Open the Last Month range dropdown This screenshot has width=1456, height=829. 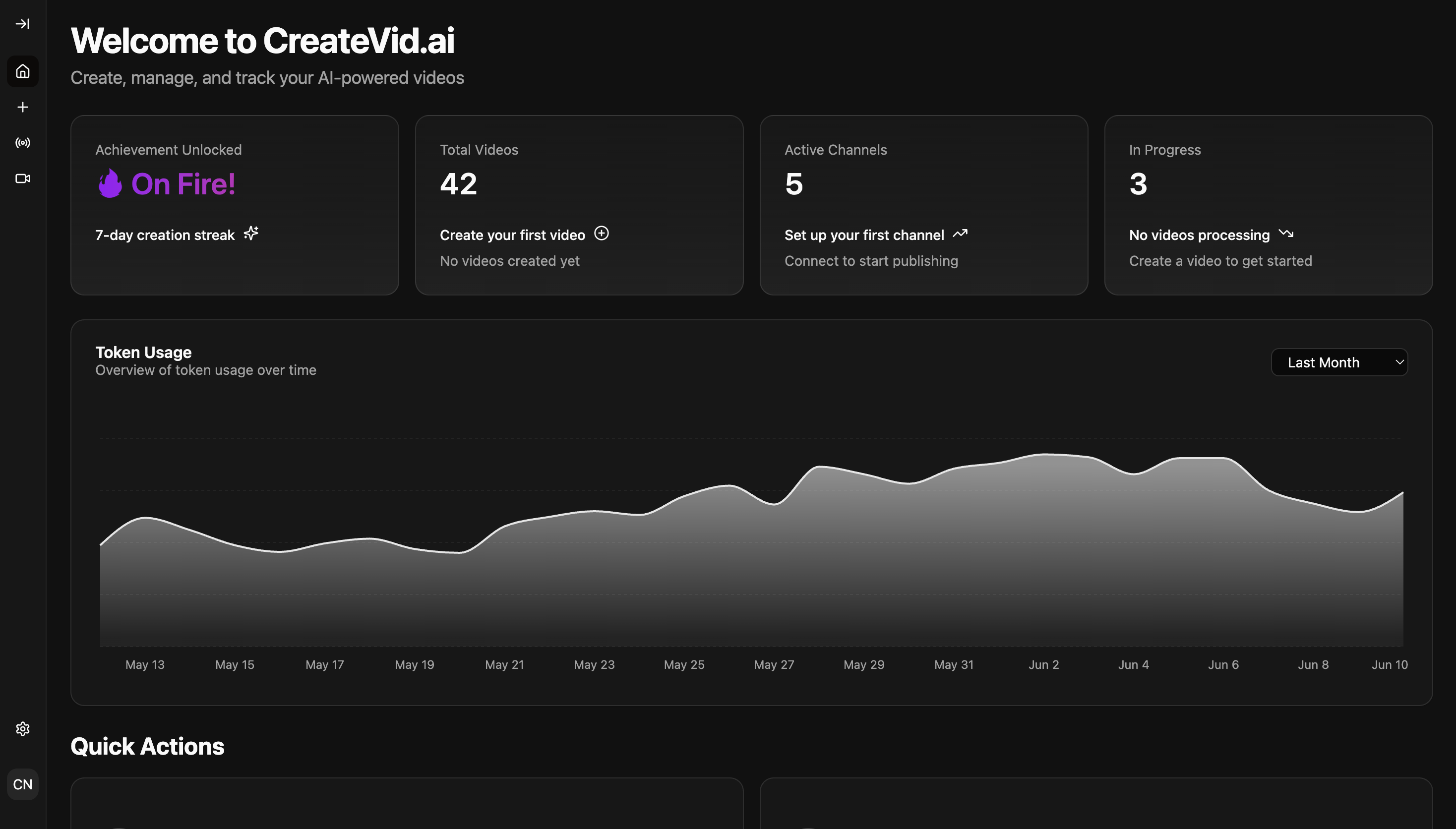tap(1339, 362)
